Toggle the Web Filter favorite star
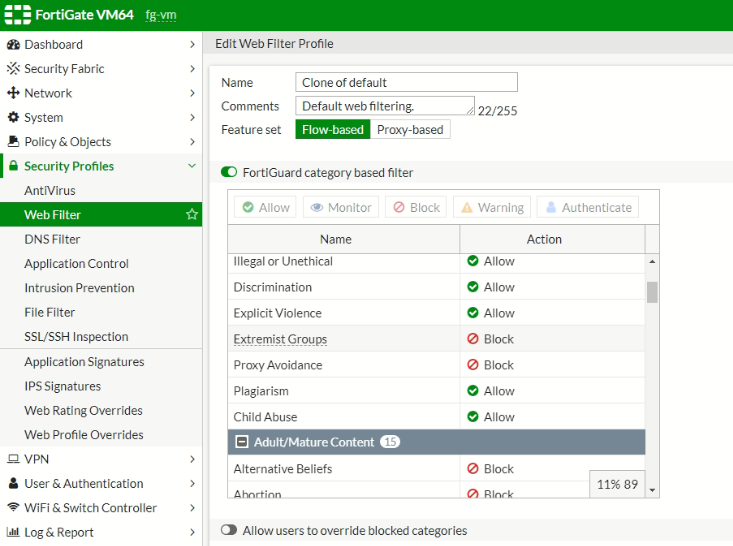Image resolution: width=733 pixels, height=546 pixels. coord(192,215)
